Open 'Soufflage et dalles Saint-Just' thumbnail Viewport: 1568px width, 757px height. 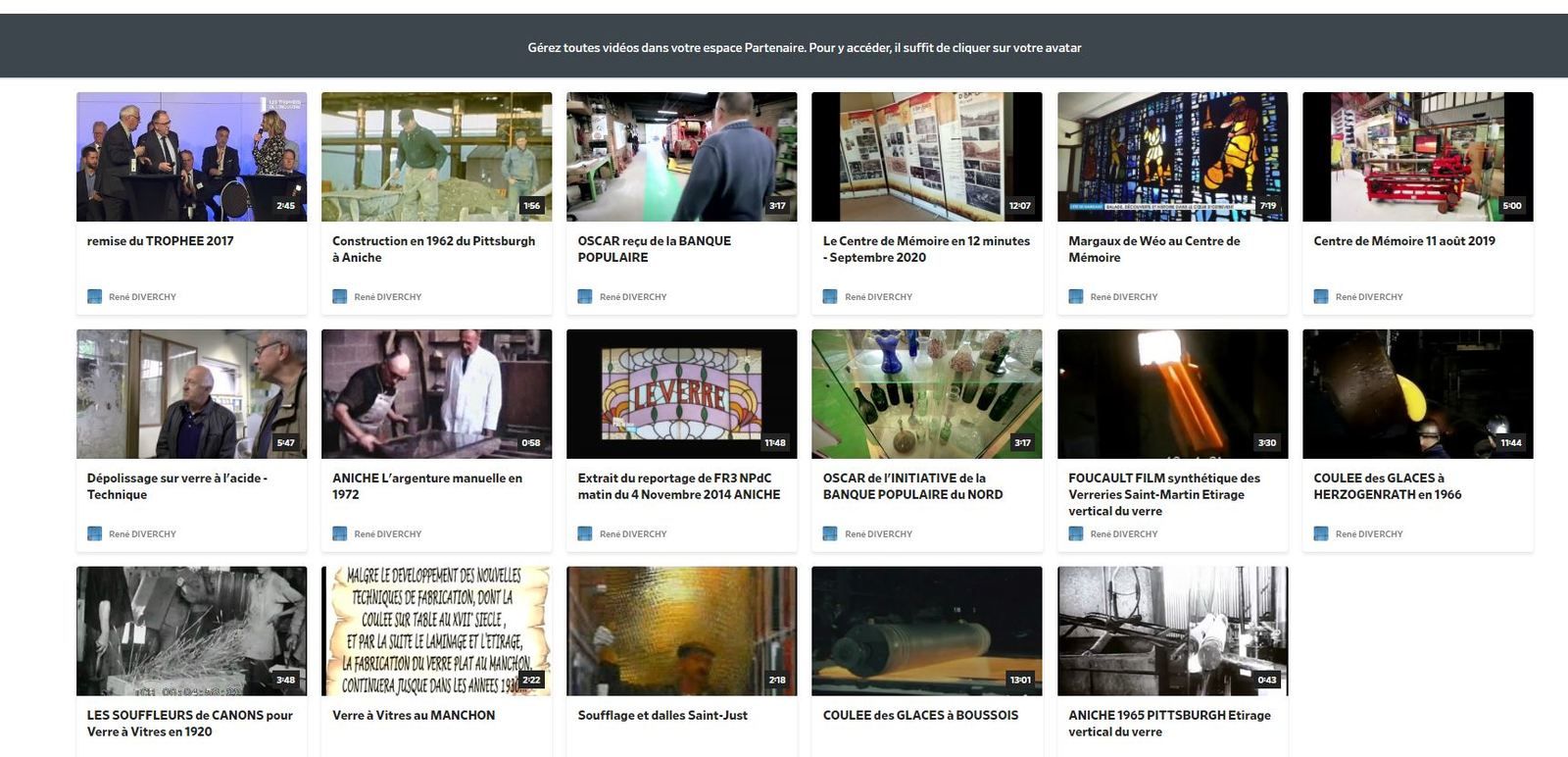[x=681, y=631]
